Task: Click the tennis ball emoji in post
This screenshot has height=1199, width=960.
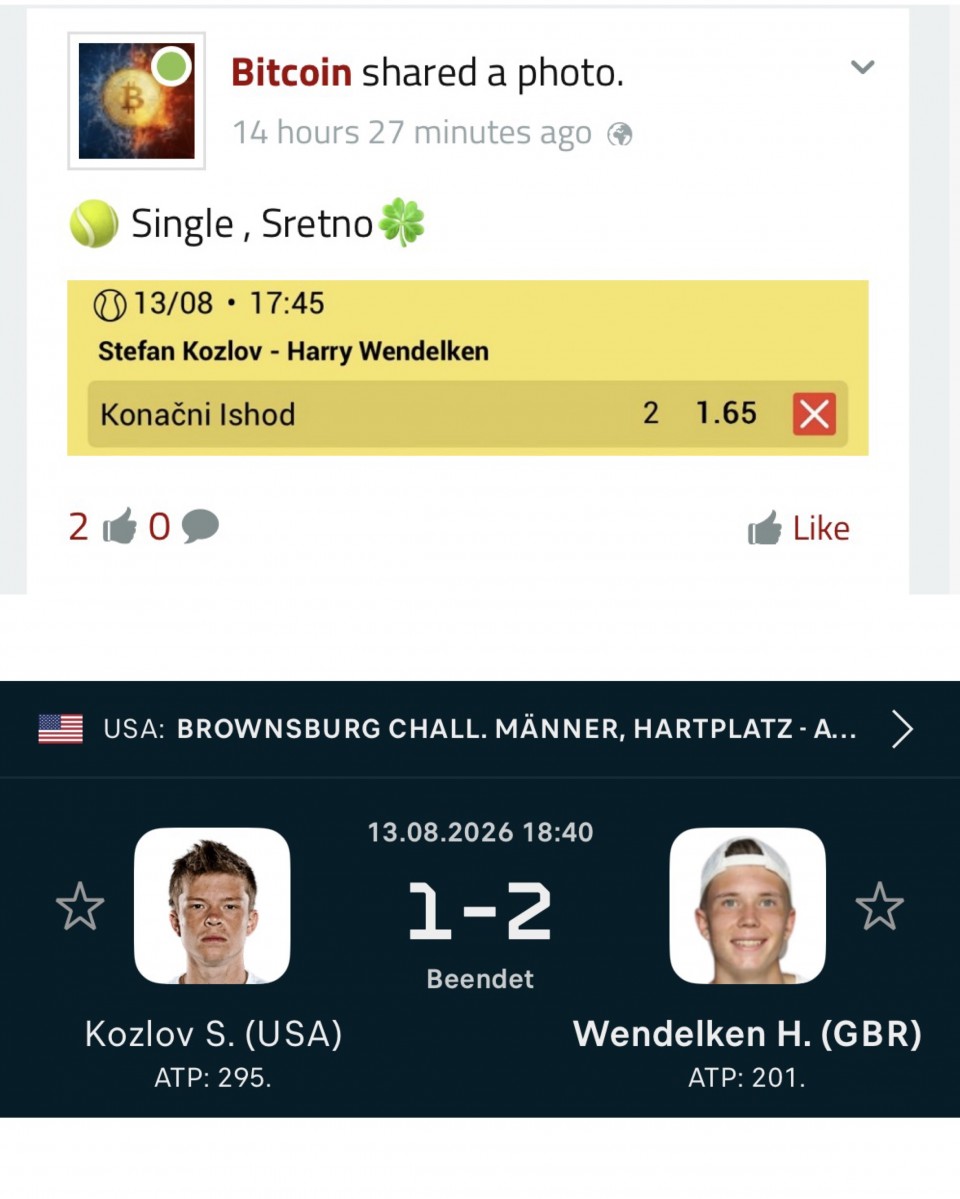Action: [x=93, y=223]
